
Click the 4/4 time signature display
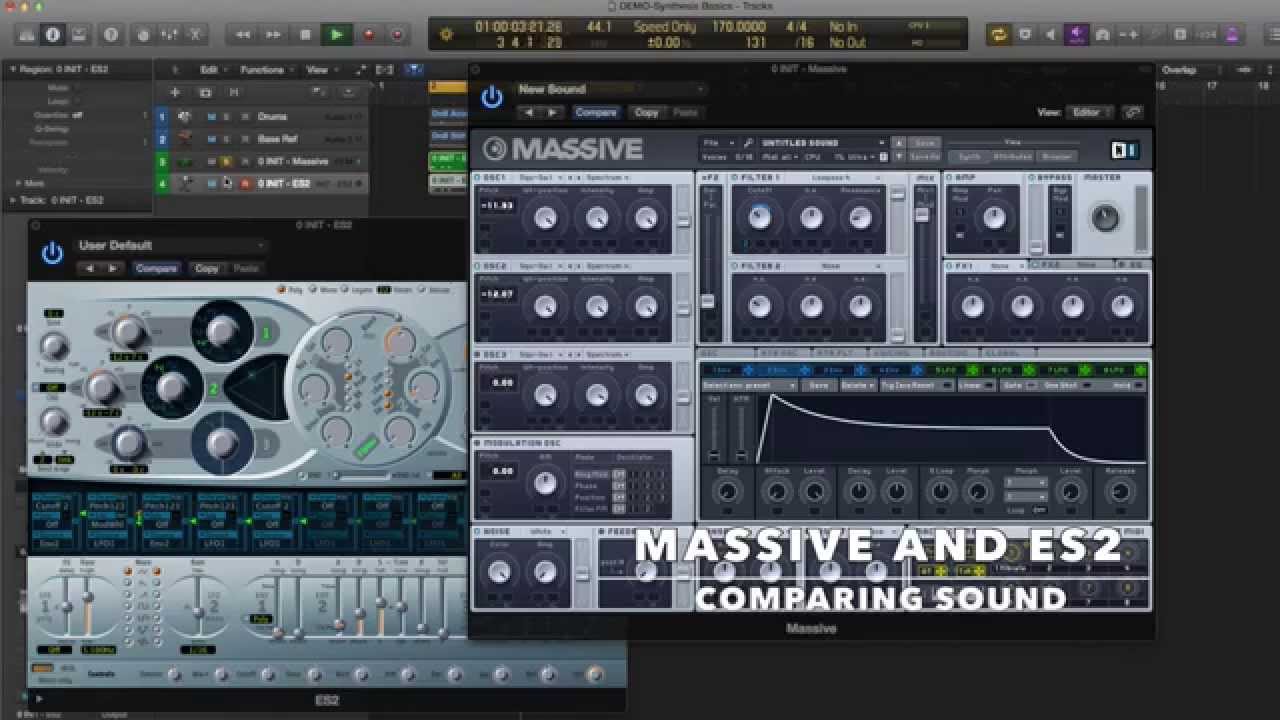pos(797,27)
